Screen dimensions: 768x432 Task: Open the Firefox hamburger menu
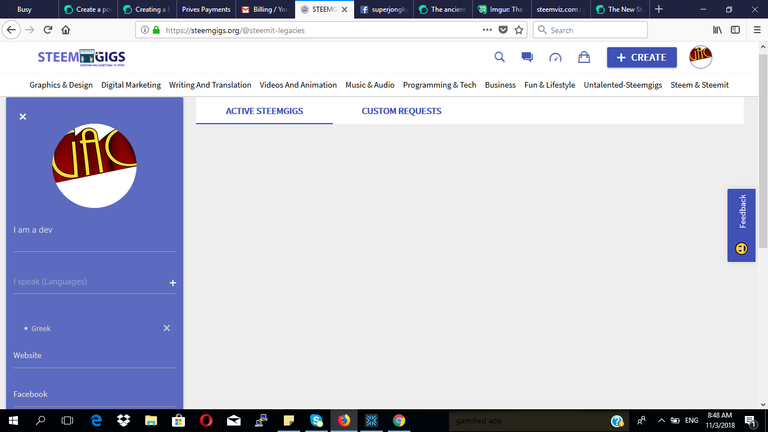click(757, 30)
